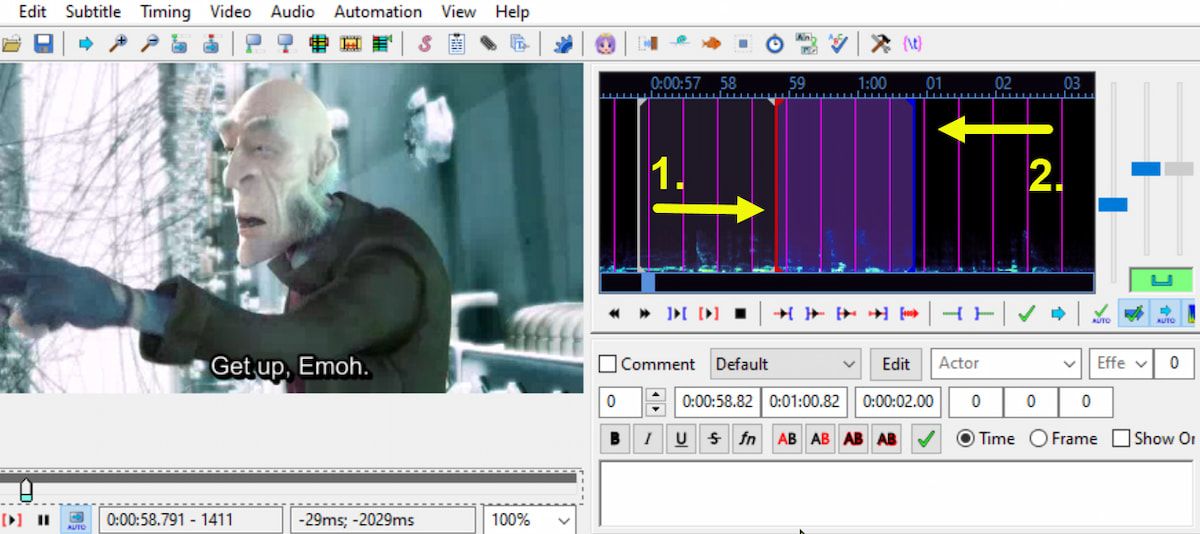Click Snap subtitle end to video icon
The image size is (1200, 534).
coord(286,44)
